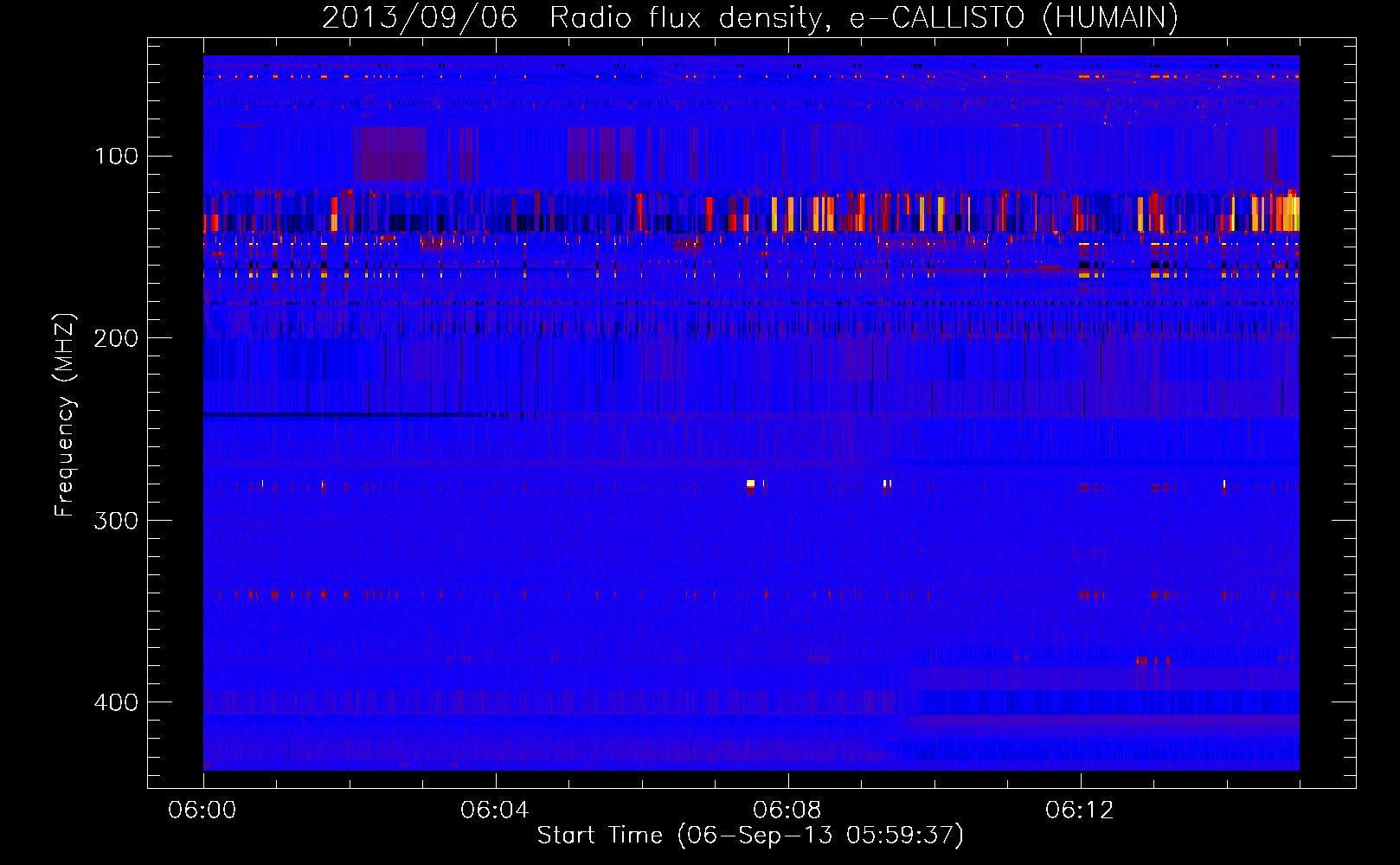The width and height of the screenshot is (1400, 865).
Task: Click the 06:12 time tick label
Action: pyautogui.click(x=1080, y=811)
